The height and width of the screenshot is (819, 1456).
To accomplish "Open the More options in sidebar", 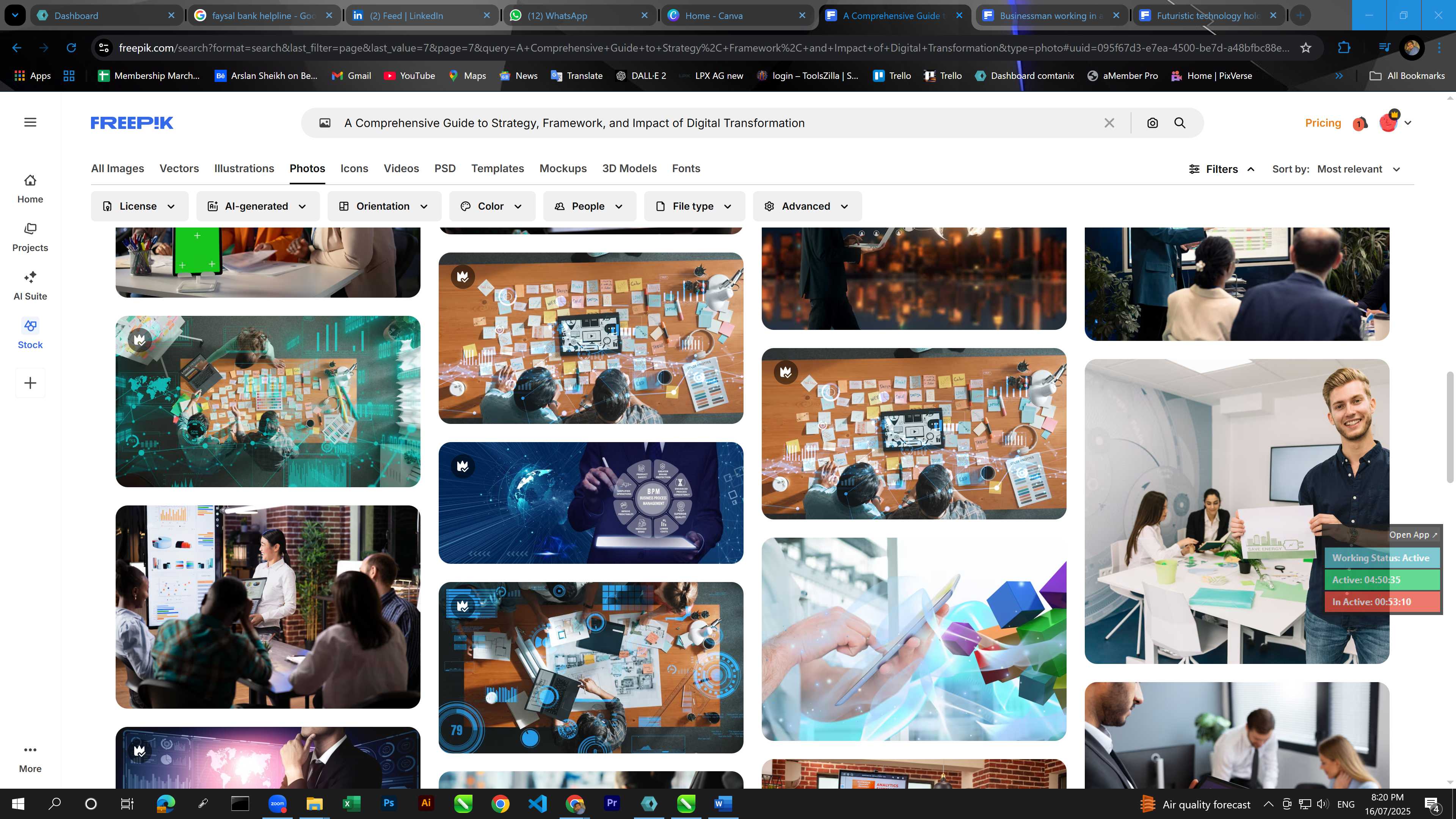I will pyautogui.click(x=30, y=758).
